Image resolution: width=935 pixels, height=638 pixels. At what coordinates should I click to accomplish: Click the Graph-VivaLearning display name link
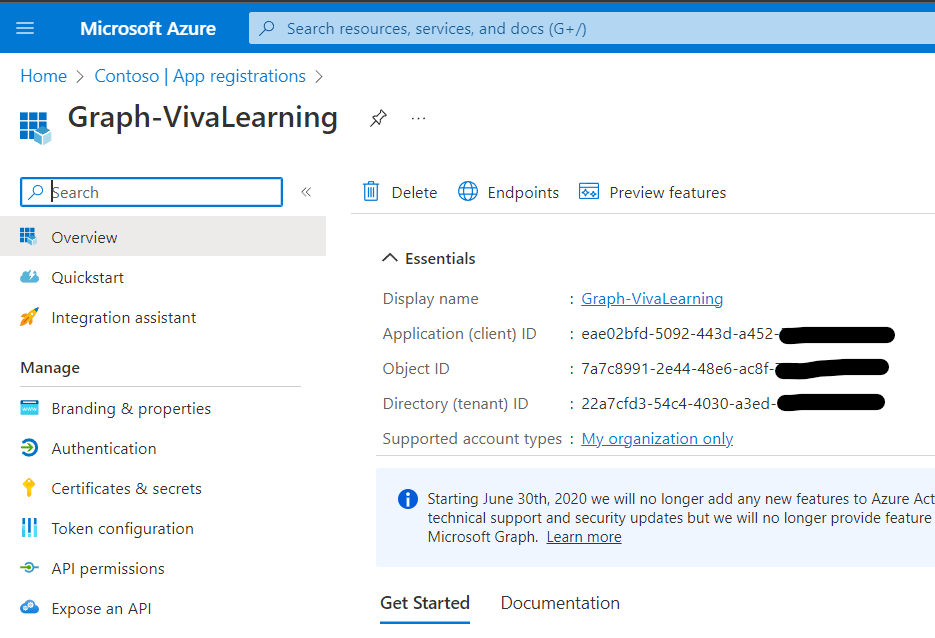click(x=652, y=298)
